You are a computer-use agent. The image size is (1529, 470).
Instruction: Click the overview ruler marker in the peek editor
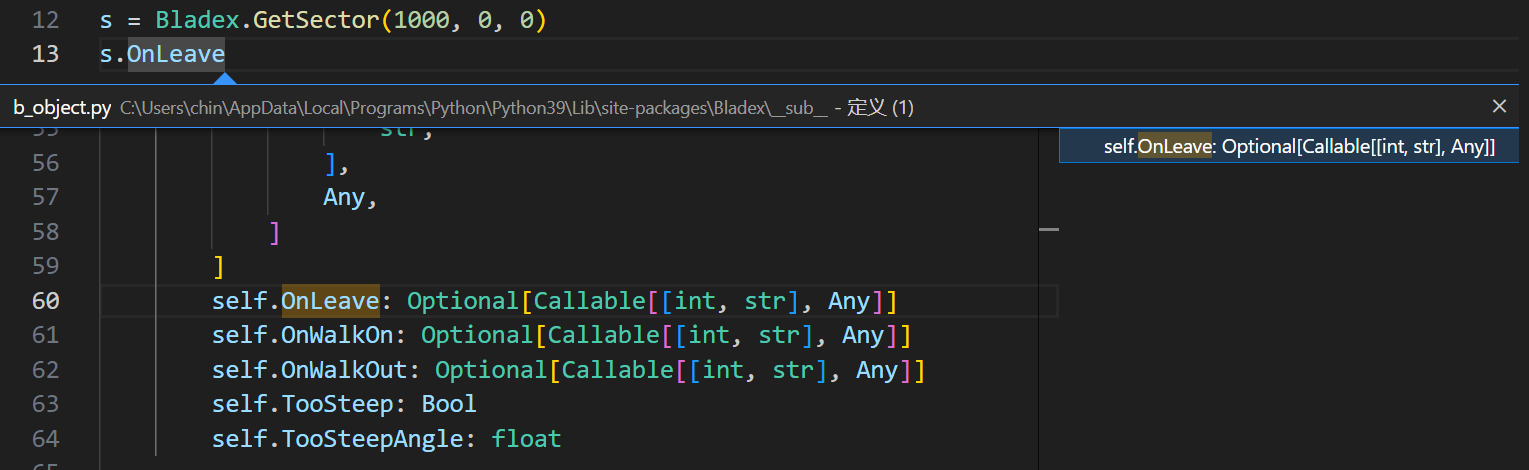[x=1048, y=230]
